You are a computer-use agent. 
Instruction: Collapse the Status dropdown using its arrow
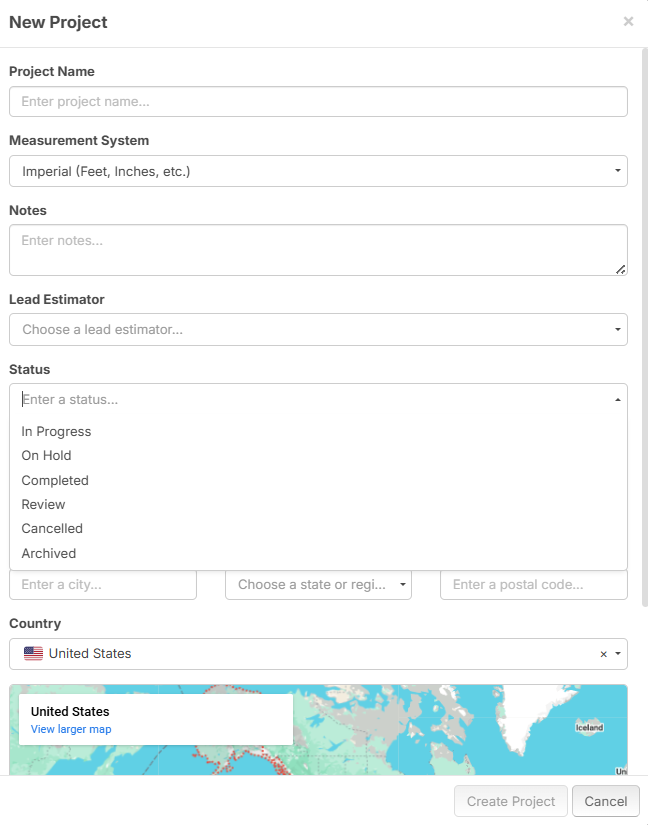pos(617,400)
